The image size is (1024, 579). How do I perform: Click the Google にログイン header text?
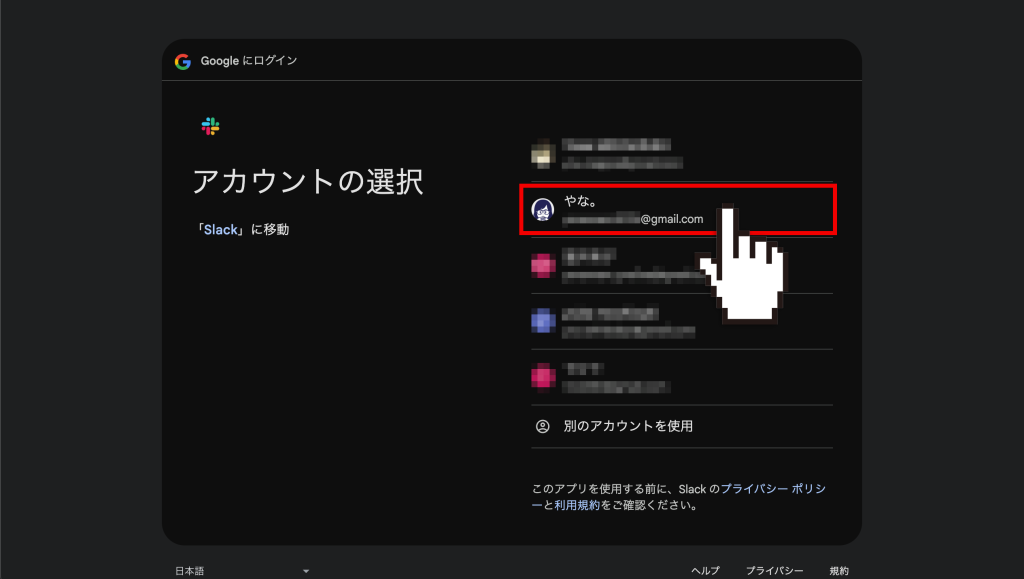coord(244,60)
